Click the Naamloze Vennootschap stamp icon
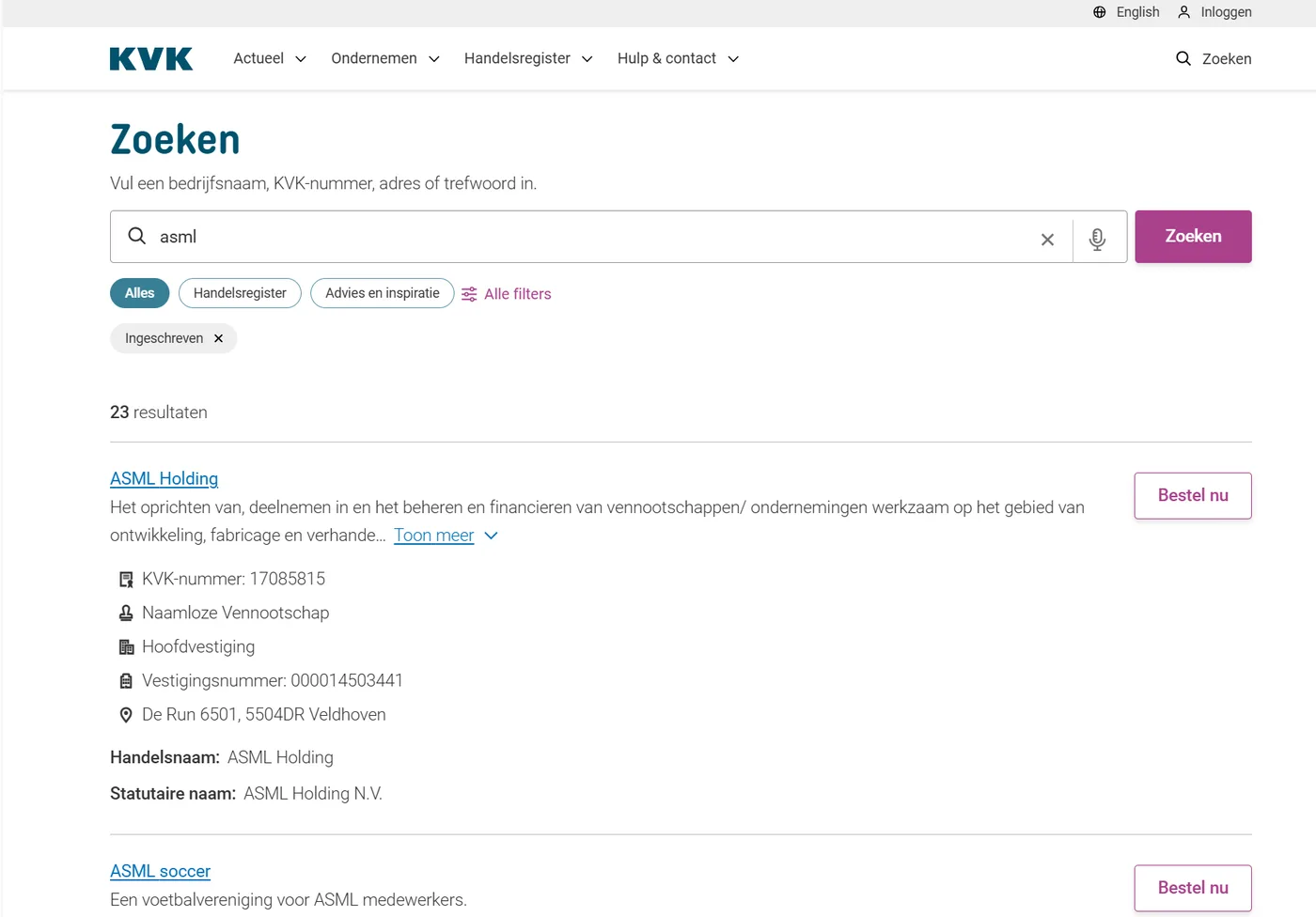The height and width of the screenshot is (917, 1316). (126, 614)
